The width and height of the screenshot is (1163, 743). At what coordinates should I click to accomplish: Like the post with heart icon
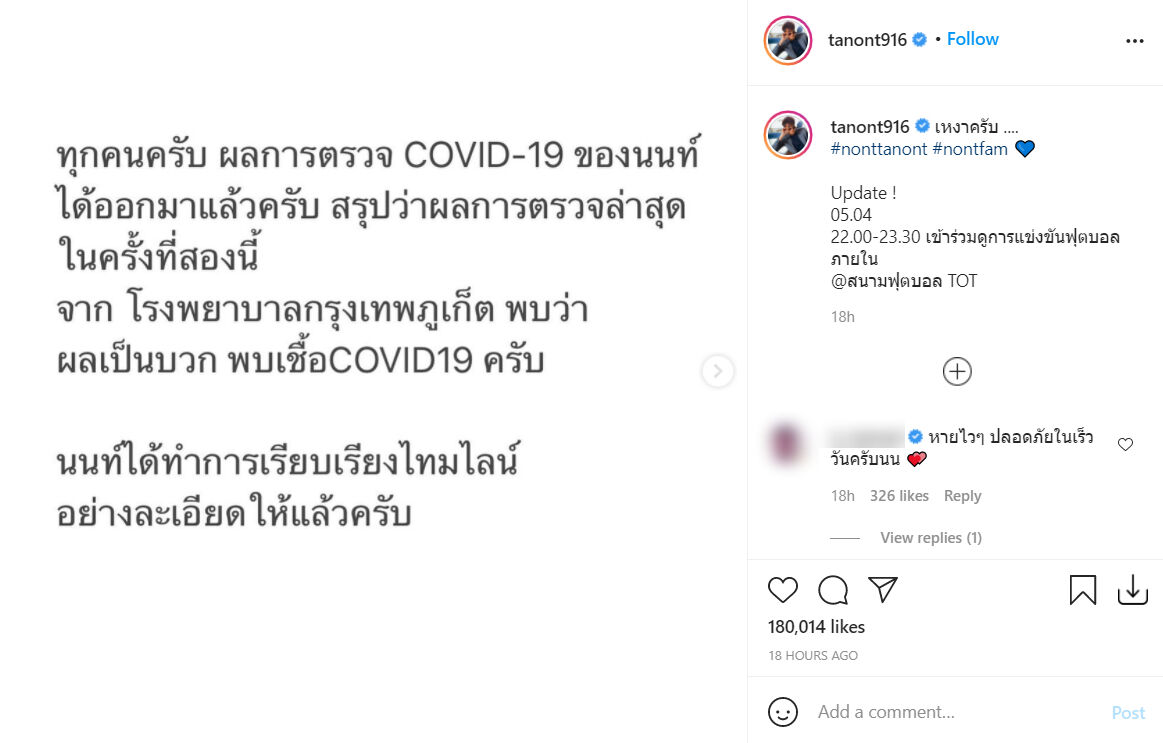(783, 590)
